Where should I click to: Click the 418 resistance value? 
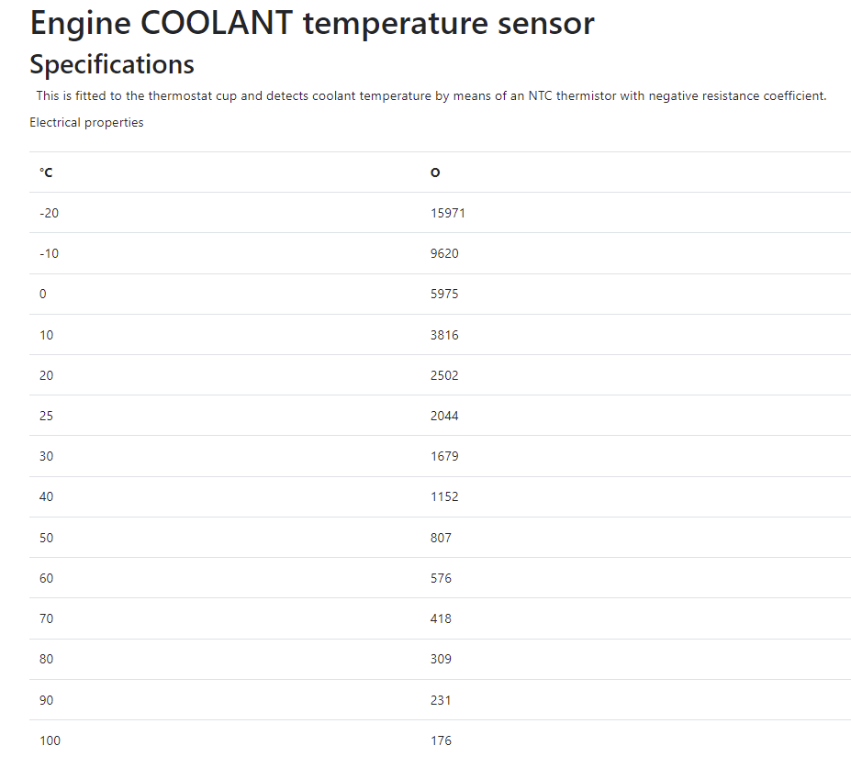click(441, 619)
